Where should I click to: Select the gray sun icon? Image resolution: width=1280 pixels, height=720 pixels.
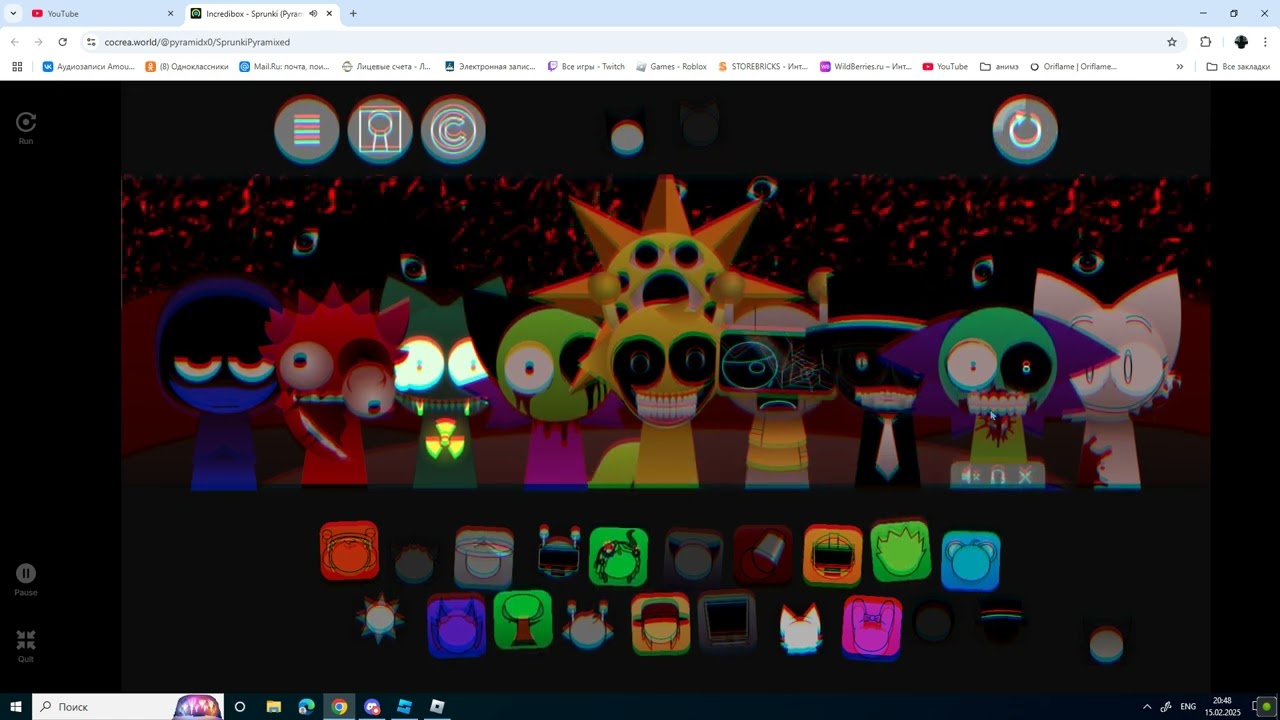pos(380,619)
